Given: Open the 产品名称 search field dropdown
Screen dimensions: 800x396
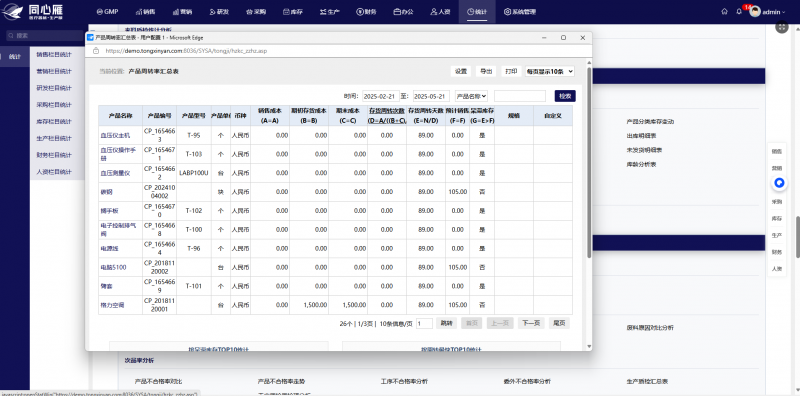Looking at the screenshot, I should click(x=471, y=96).
